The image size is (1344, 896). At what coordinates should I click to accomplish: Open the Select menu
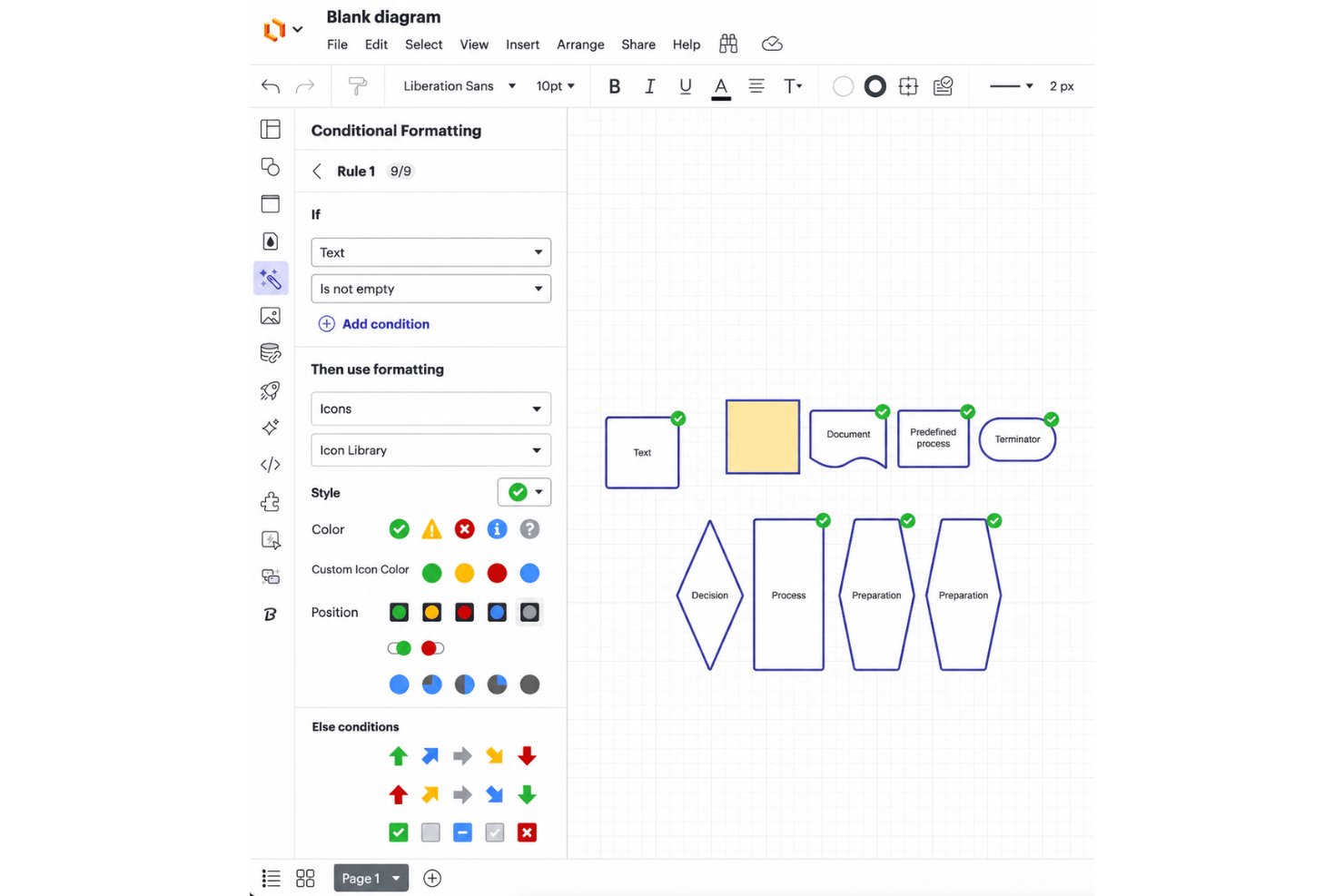click(424, 44)
